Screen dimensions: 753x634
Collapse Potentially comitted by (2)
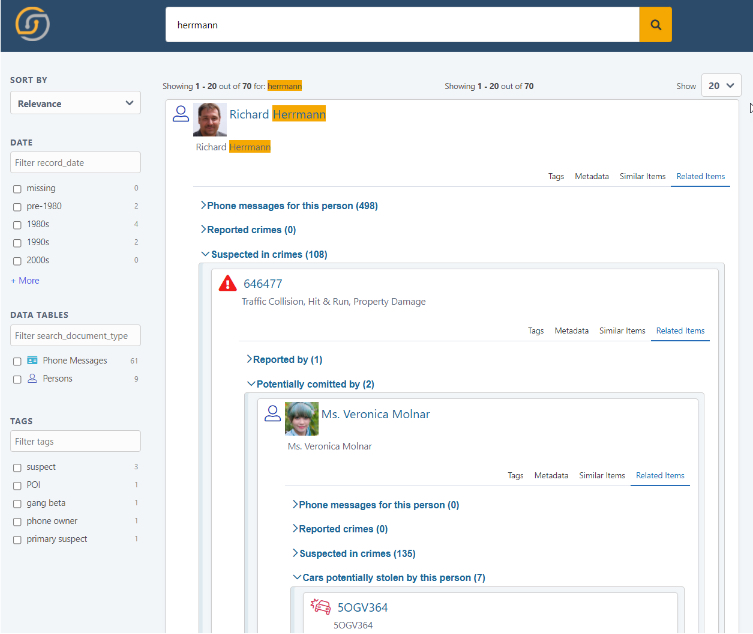tap(311, 384)
